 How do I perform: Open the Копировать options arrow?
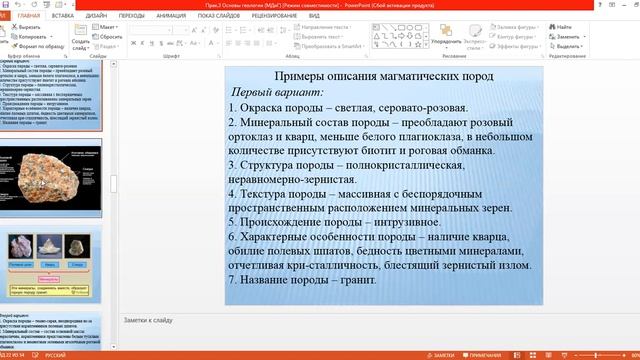point(51,37)
